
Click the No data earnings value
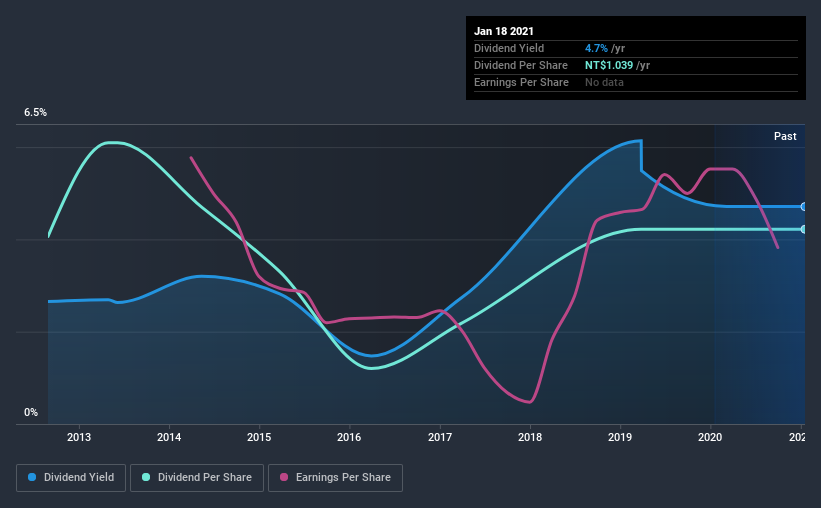(x=604, y=82)
